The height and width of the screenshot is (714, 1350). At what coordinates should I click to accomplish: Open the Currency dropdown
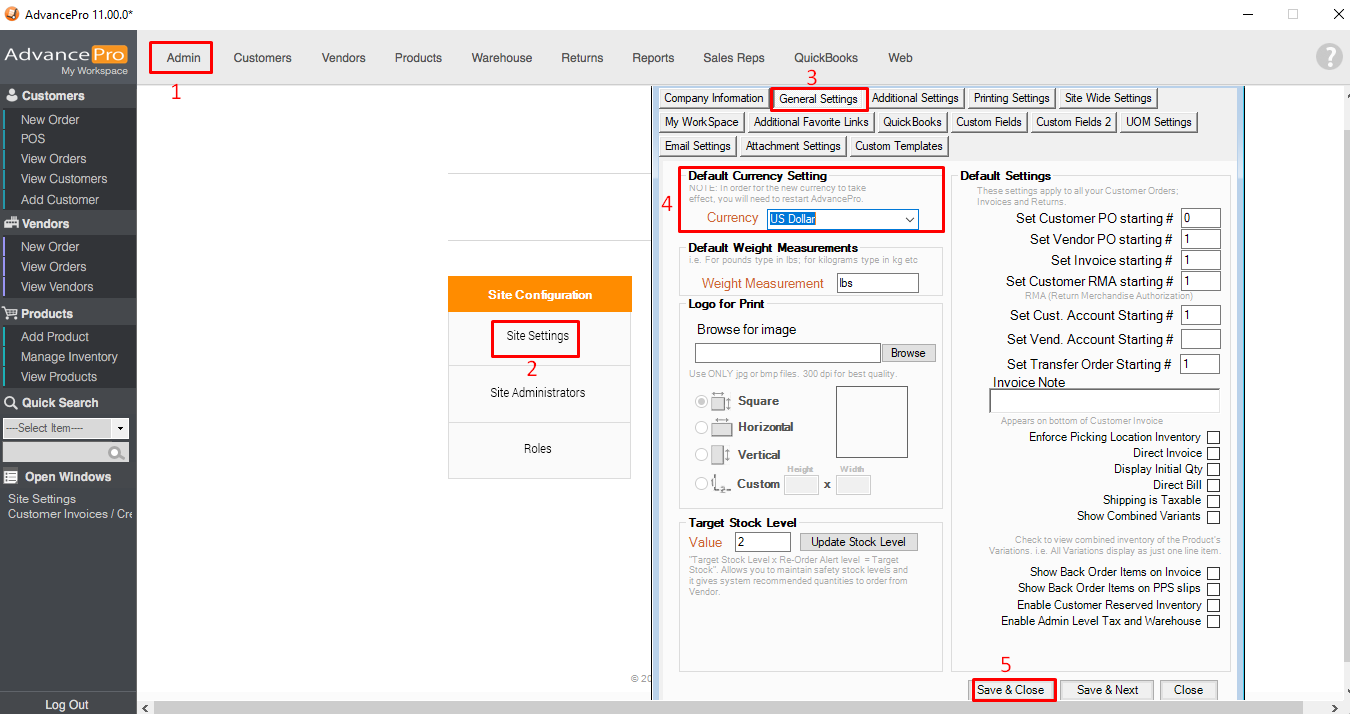pos(909,219)
